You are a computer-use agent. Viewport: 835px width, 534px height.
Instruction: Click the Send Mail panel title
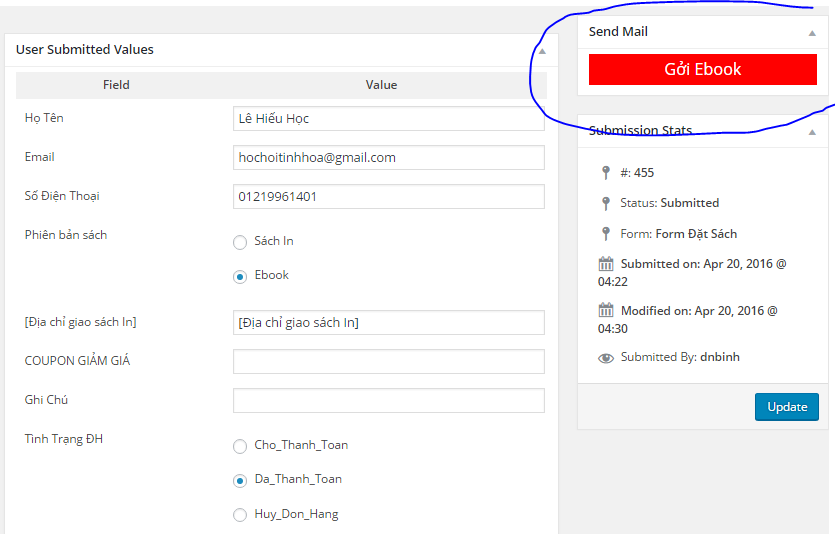coord(618,31)
